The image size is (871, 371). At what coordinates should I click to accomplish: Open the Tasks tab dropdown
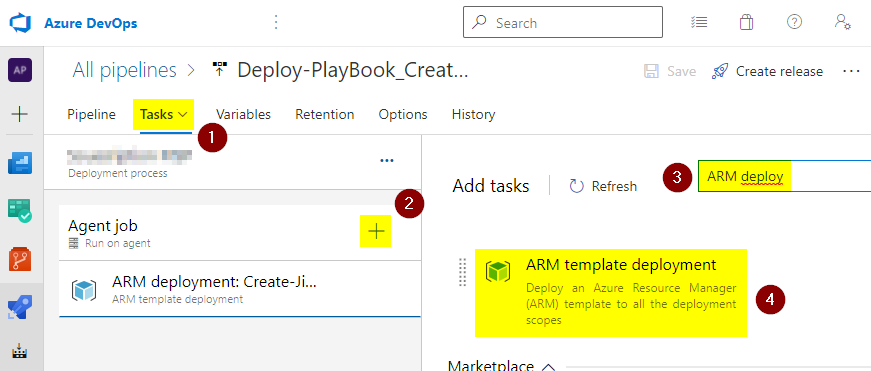(164, 114)
